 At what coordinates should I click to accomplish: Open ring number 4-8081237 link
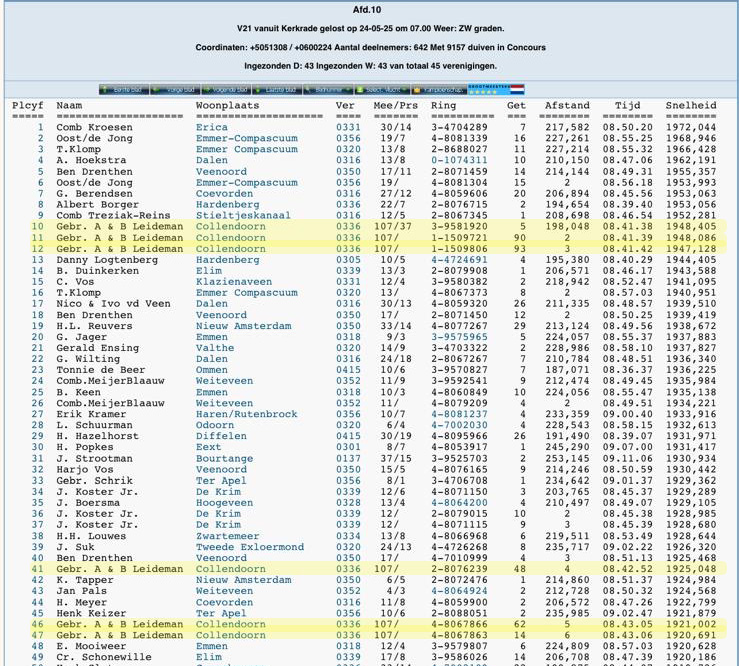point(459,414)
